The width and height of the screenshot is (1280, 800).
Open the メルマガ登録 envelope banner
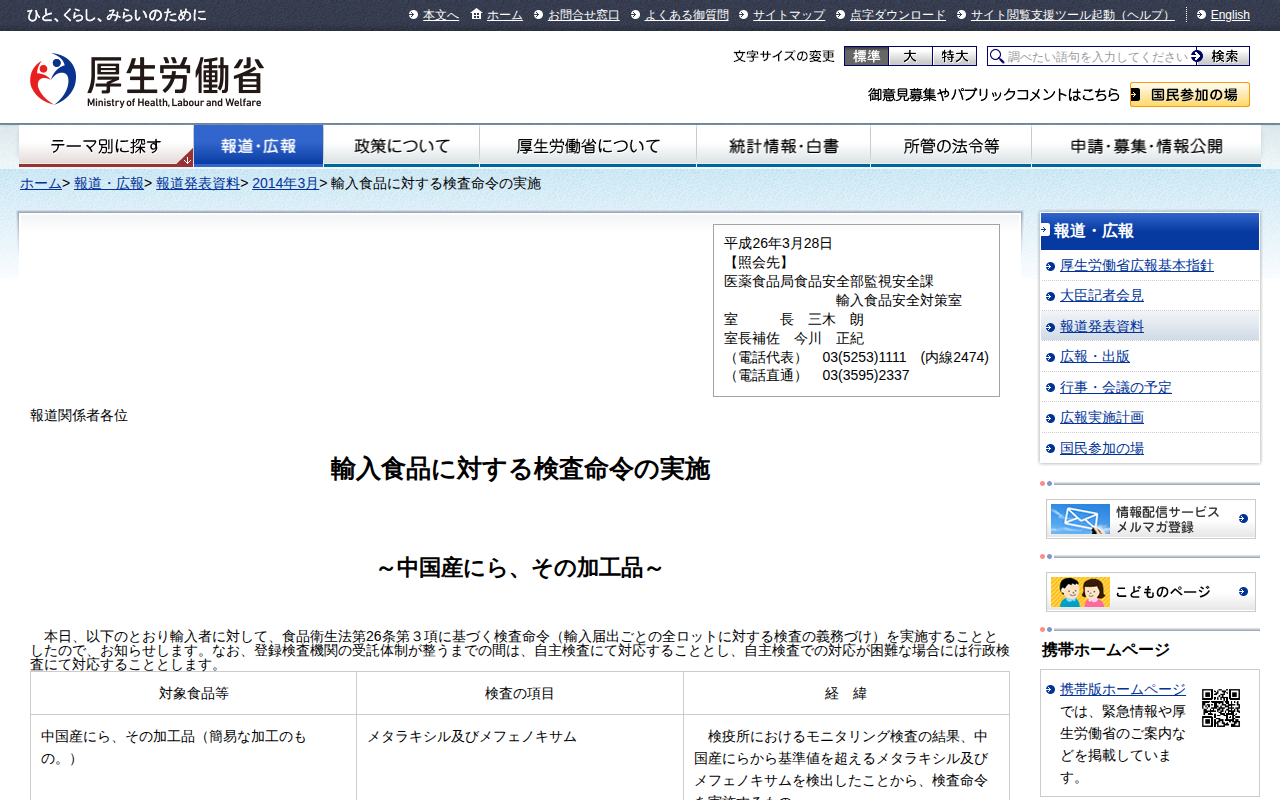pos(1150,519)
